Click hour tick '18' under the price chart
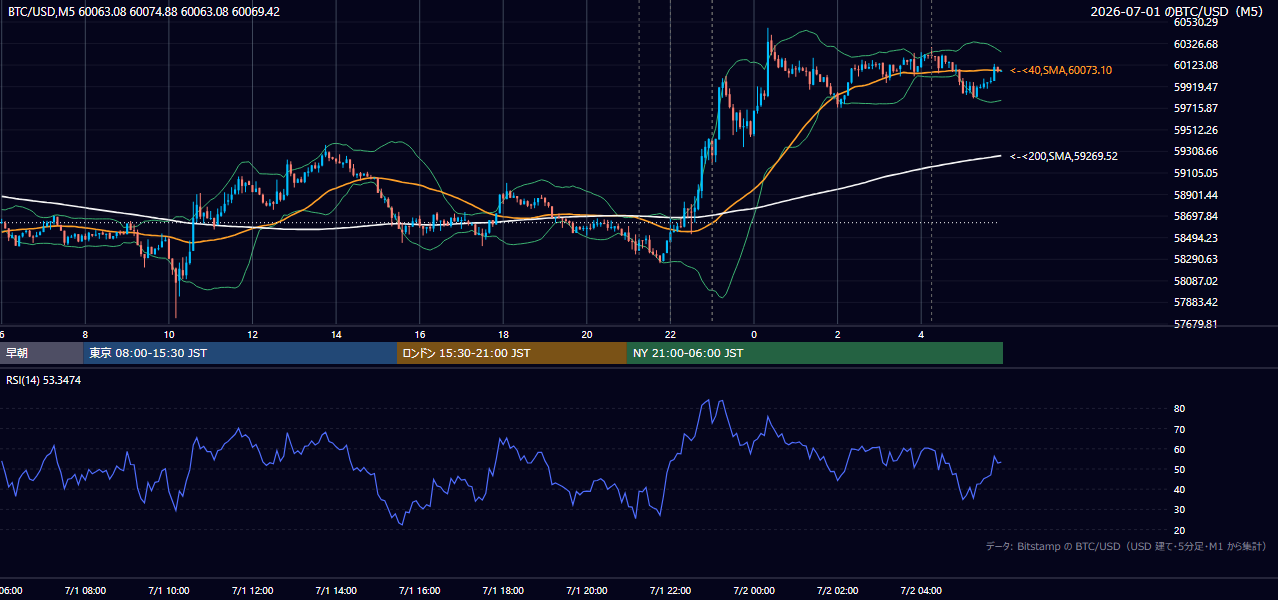 point(503,335)
